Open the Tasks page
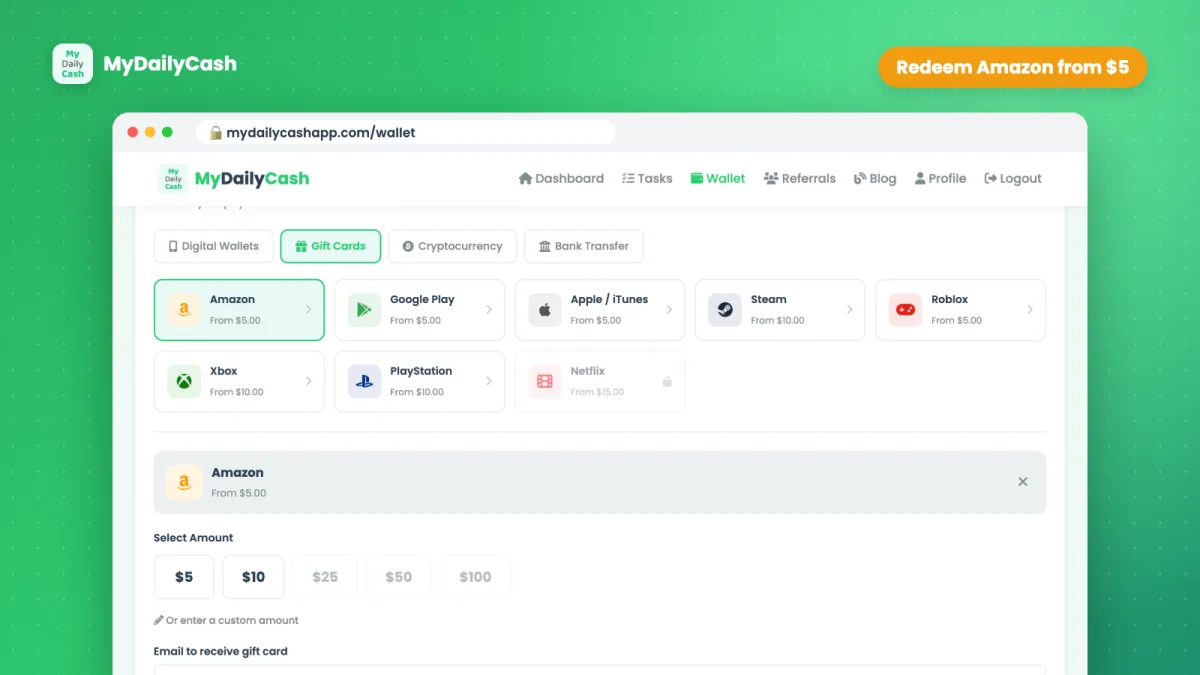1200x675 pixels. click(647, 179)
